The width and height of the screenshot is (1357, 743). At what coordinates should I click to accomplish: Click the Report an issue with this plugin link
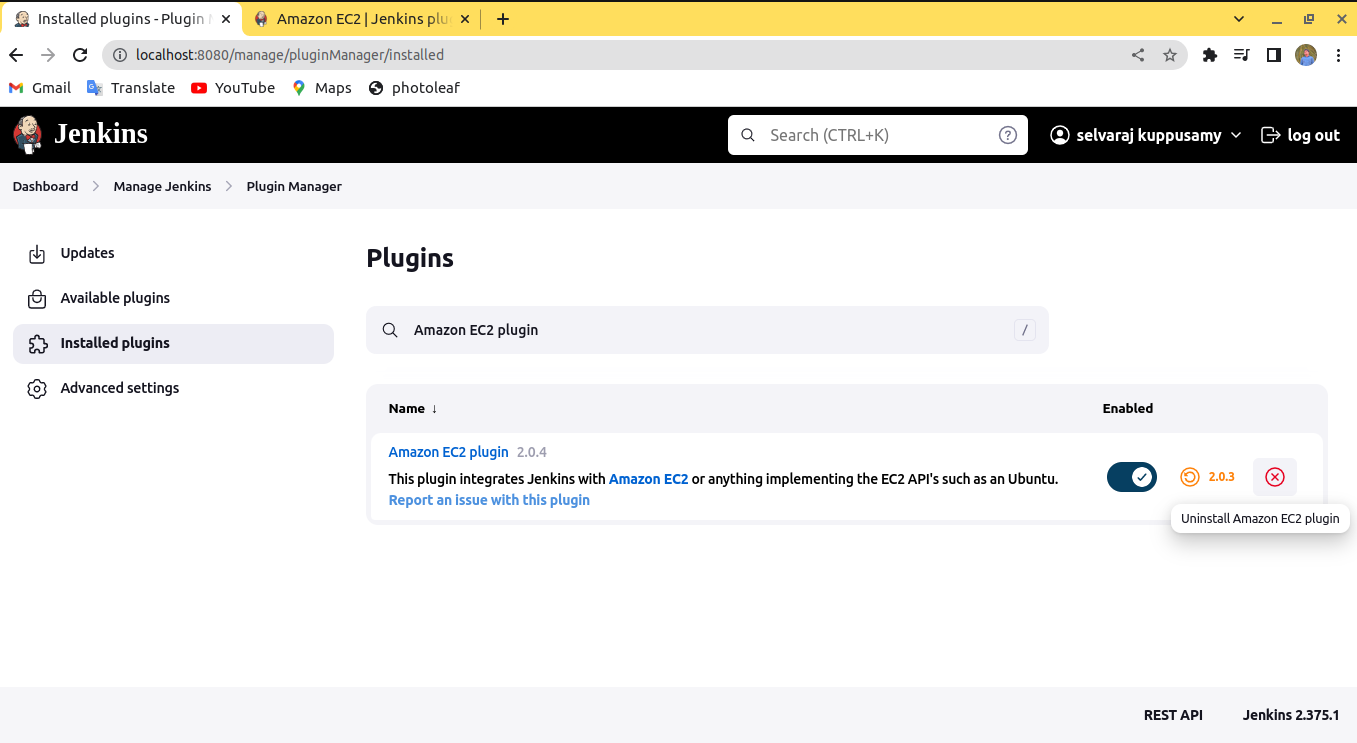(489, 500)
